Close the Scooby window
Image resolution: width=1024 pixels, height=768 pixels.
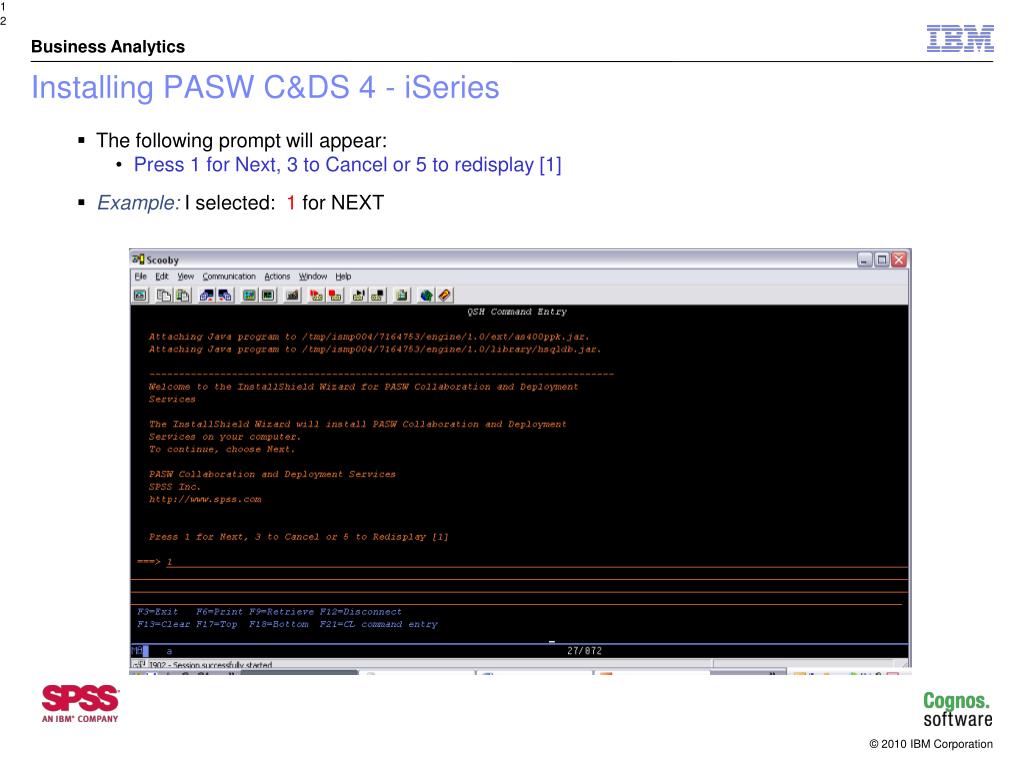pyautogui.click(x=899, y=260)
